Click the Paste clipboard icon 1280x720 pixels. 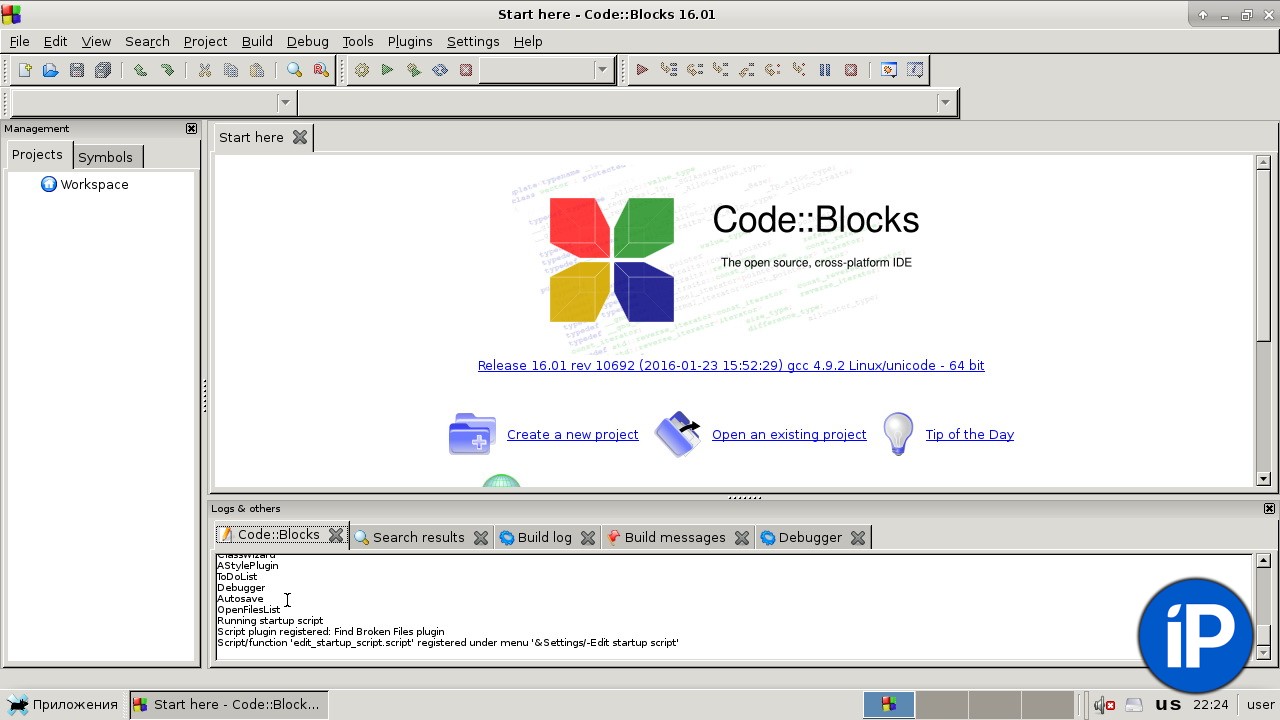(x=257, y=70)
